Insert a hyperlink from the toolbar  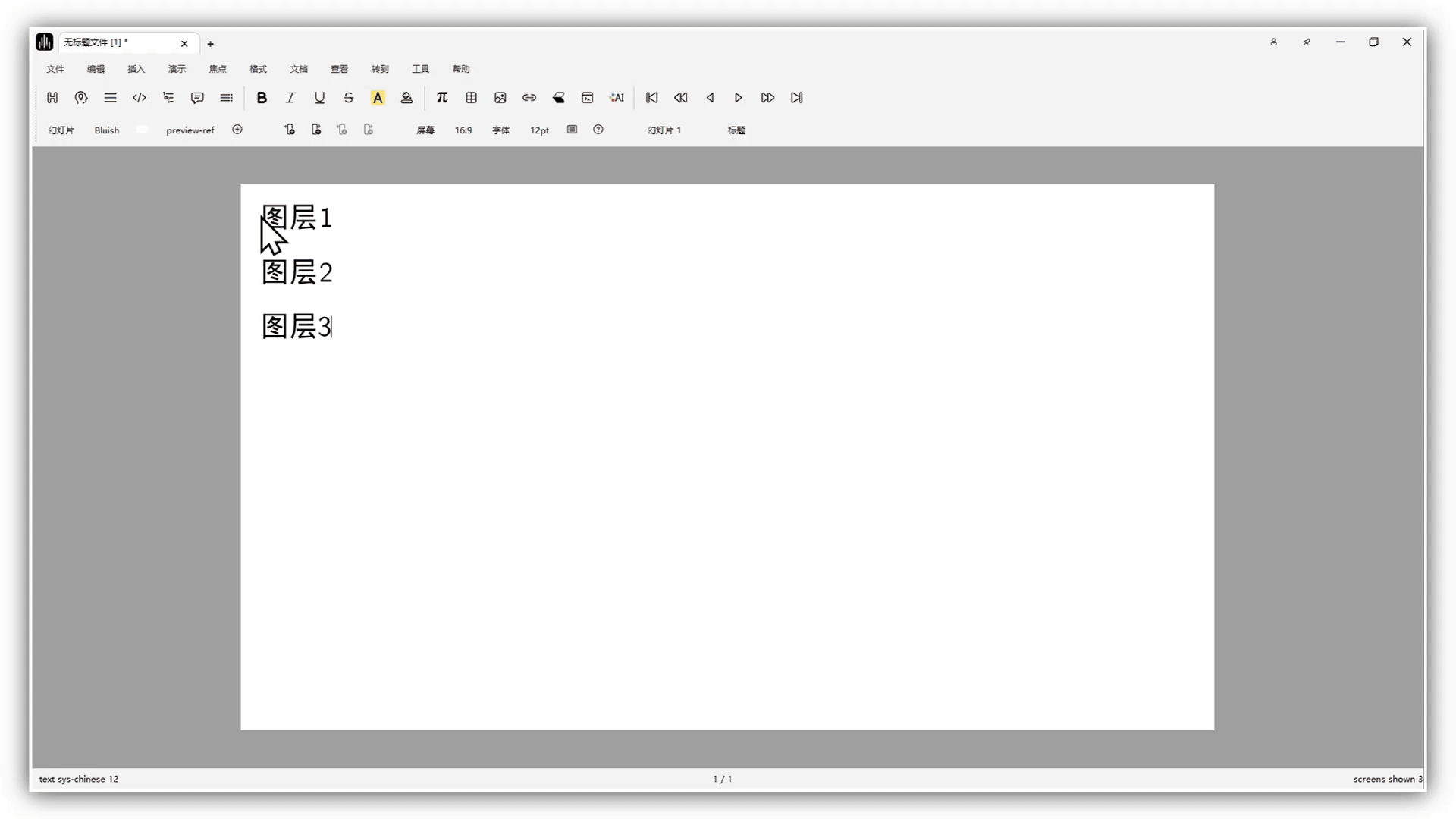(x=529, y=98)
